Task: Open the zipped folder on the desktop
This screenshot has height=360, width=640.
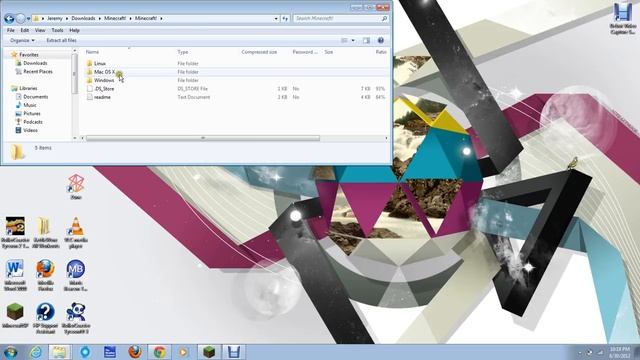Action: point(44,233)
